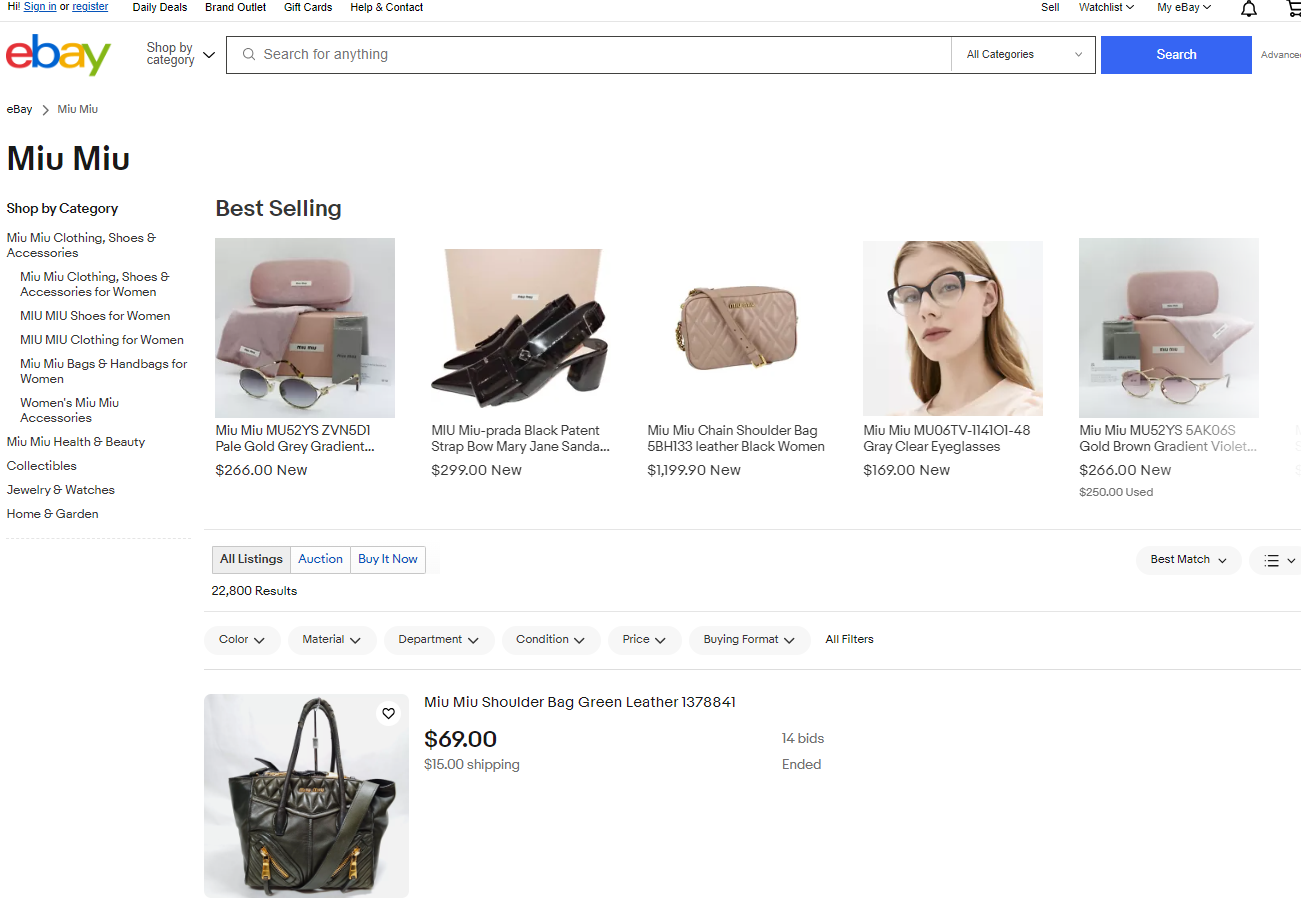Expand the Price filter dropdown

[644, 639]
